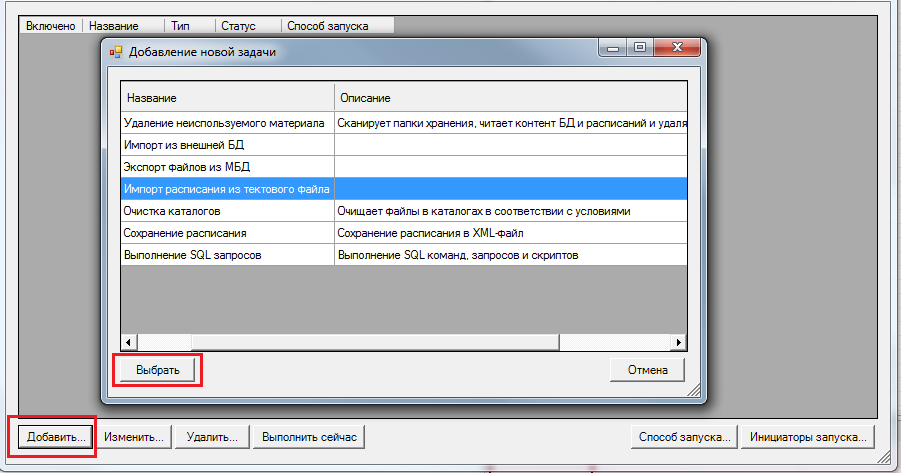The width and height of the screenshot is (901, 473).
Task: Click the horizontal scrollbar right arrow
Action: 679,342
